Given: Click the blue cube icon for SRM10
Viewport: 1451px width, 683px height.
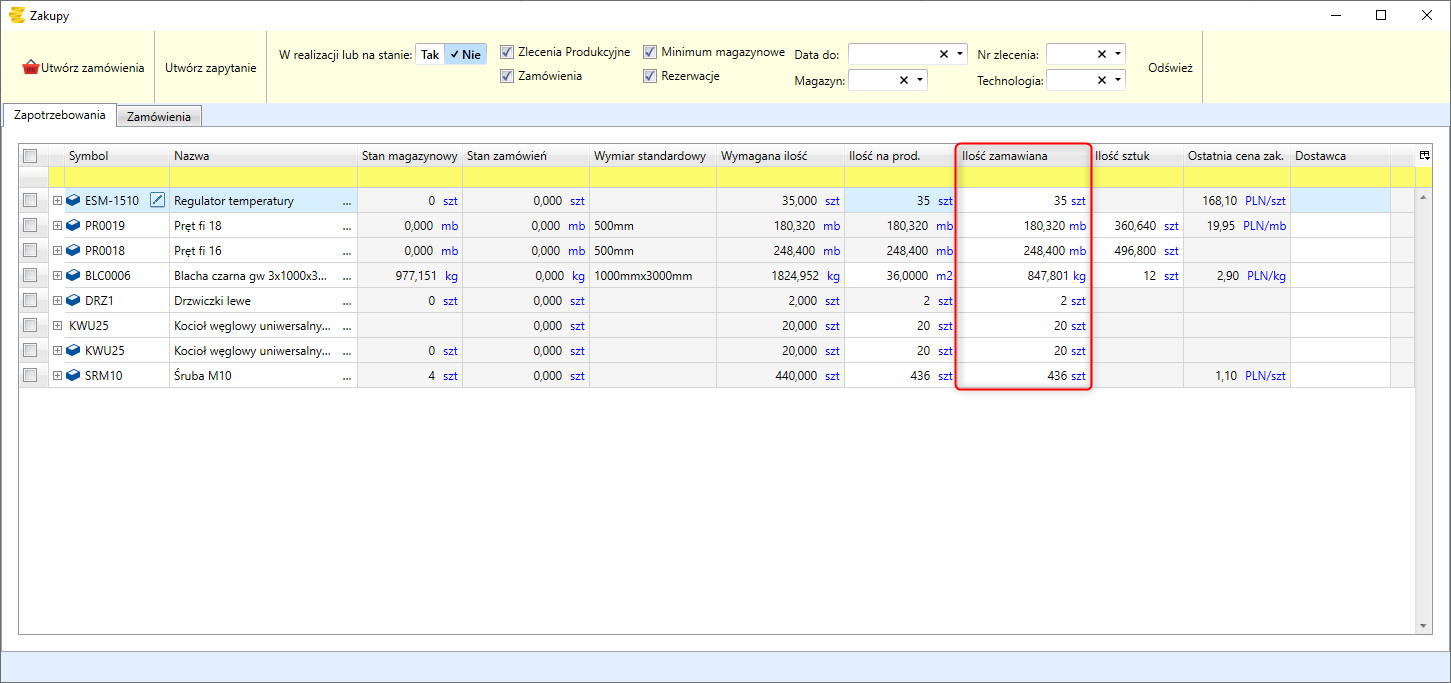Looking at the screenshot, I should coord(73,375).
